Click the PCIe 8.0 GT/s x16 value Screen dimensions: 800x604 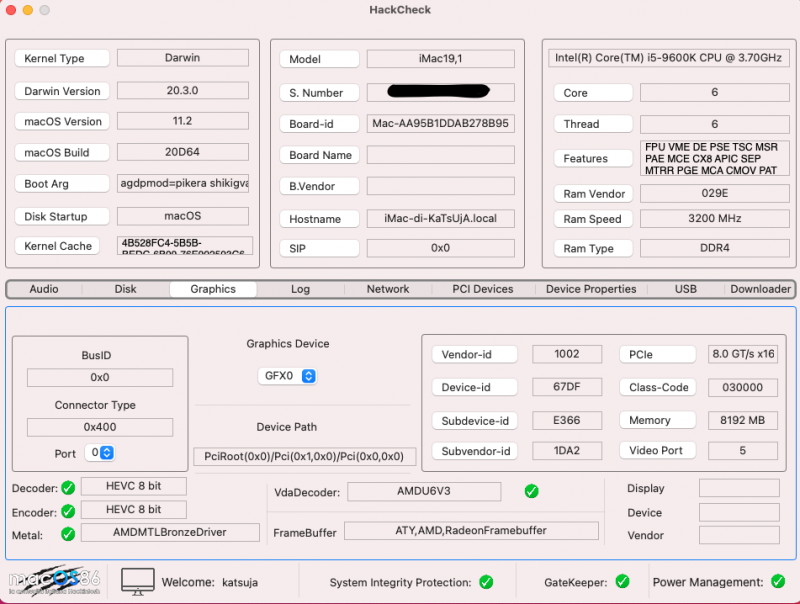[743, 354]
